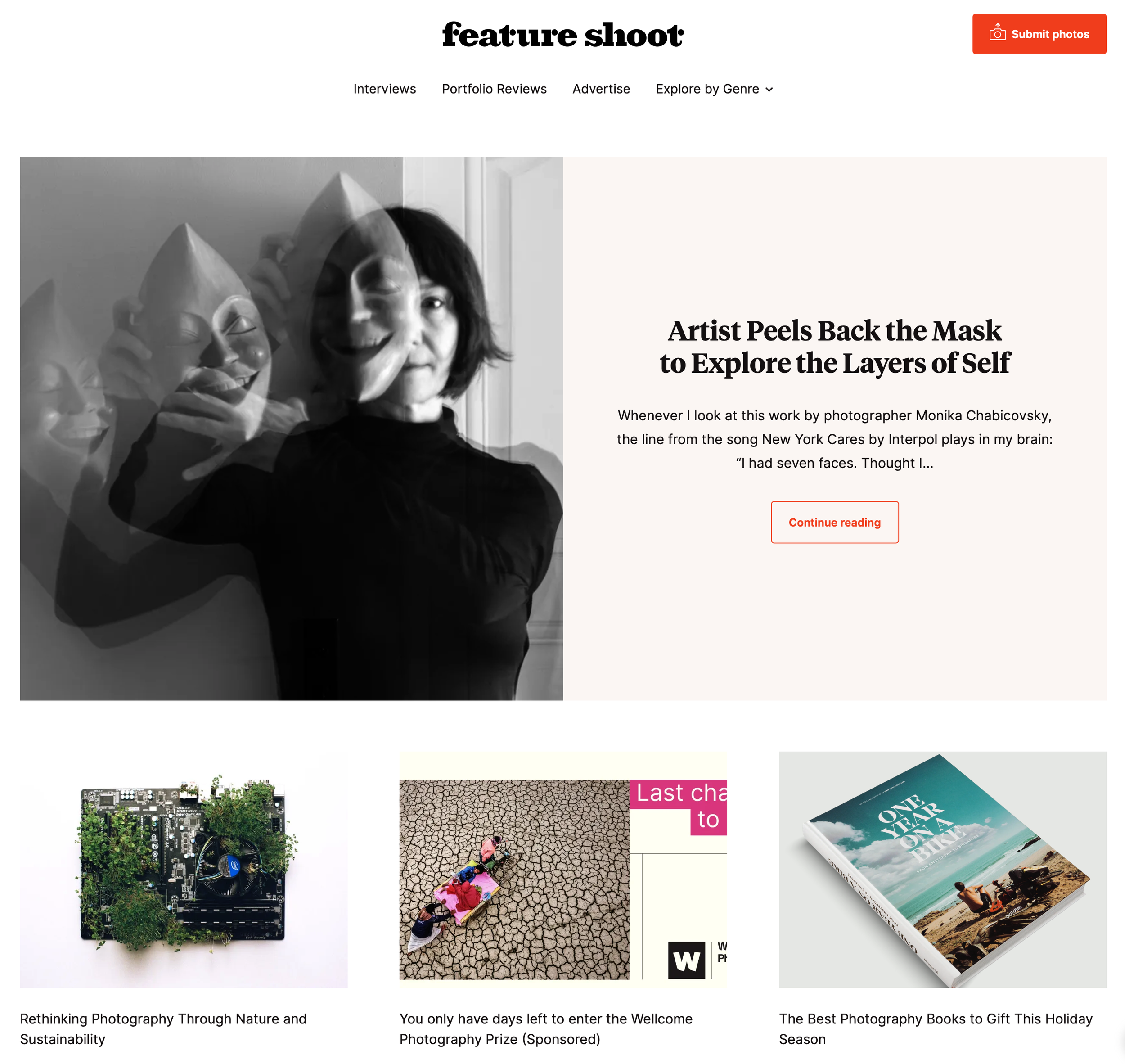The image size is (1125, 1064).
Task: Go to Portfolio Reviews page
Action: pos(495,89)
